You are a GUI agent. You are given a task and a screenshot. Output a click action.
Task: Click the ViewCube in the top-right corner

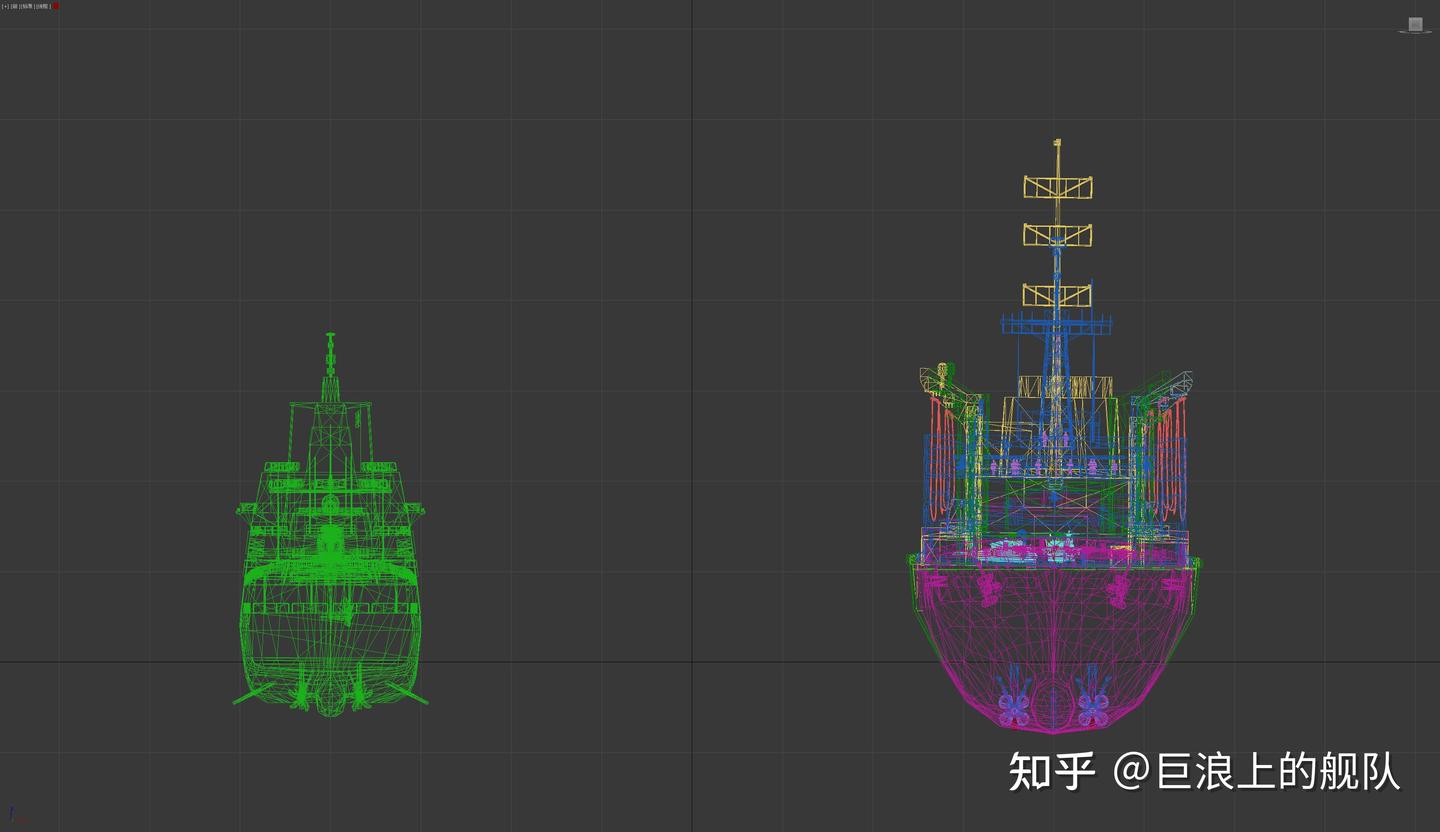(x=1415, y=22)
